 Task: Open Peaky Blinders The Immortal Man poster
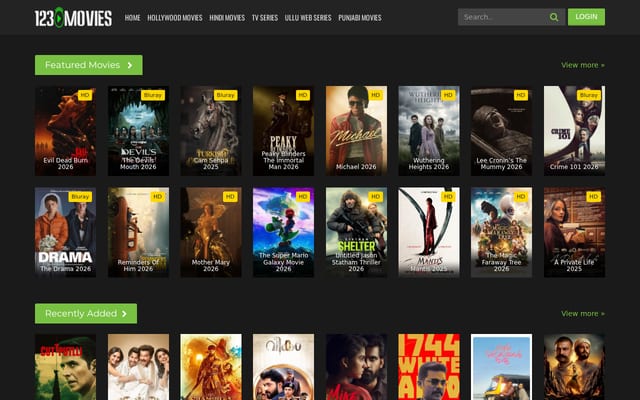tap(283, 131)
